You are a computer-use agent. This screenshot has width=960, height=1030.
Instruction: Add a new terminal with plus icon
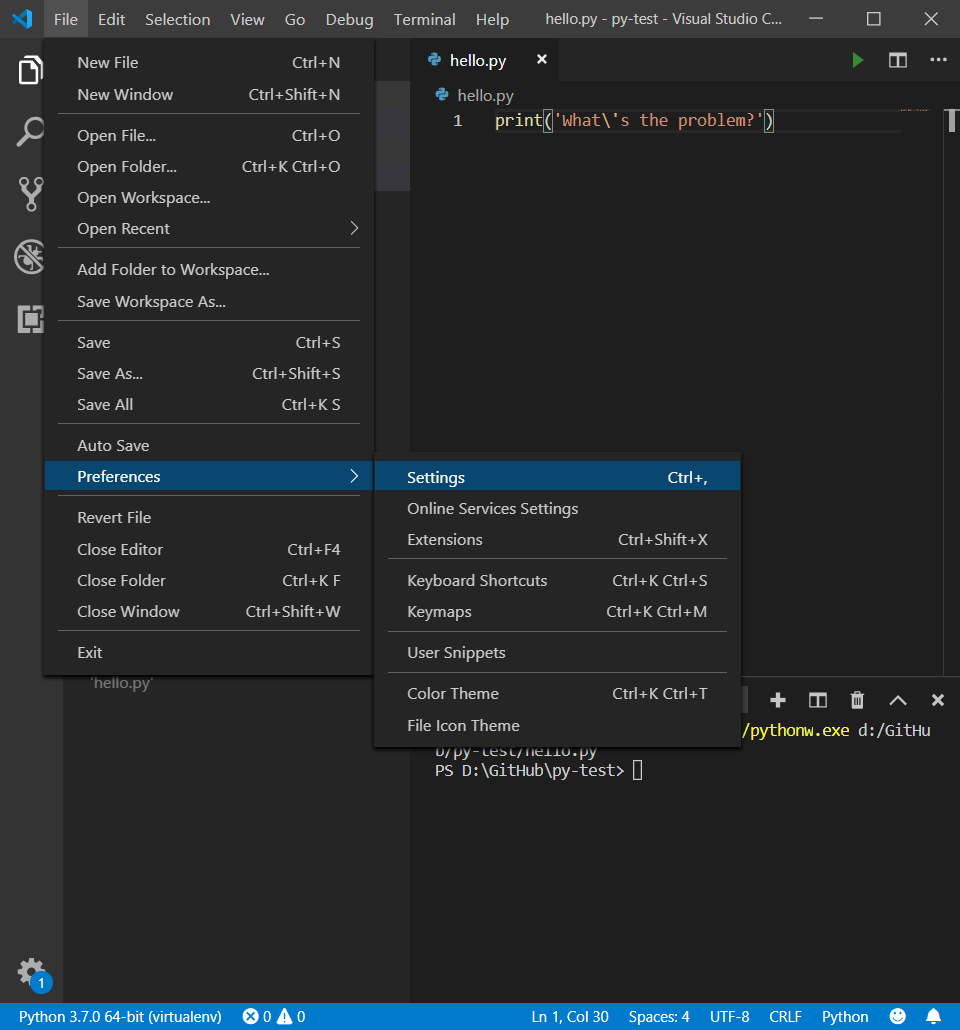coord(778,700)
